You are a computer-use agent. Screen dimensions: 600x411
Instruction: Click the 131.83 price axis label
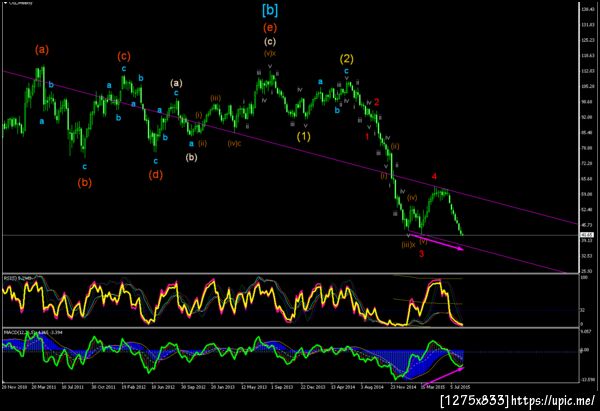(x=587, y=25)
